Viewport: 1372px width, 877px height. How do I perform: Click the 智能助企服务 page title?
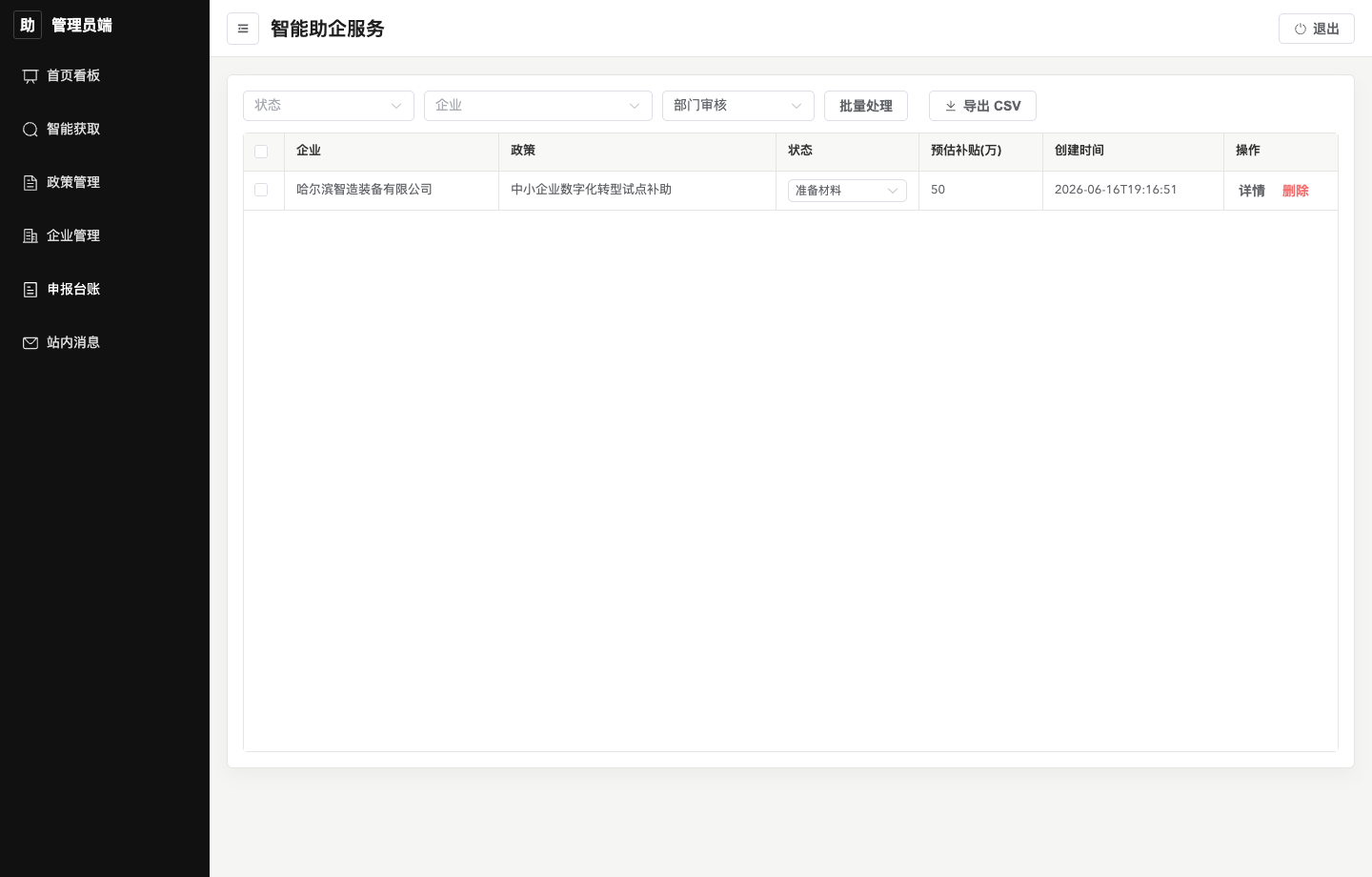pyautogui.click(x=328, y=29)
